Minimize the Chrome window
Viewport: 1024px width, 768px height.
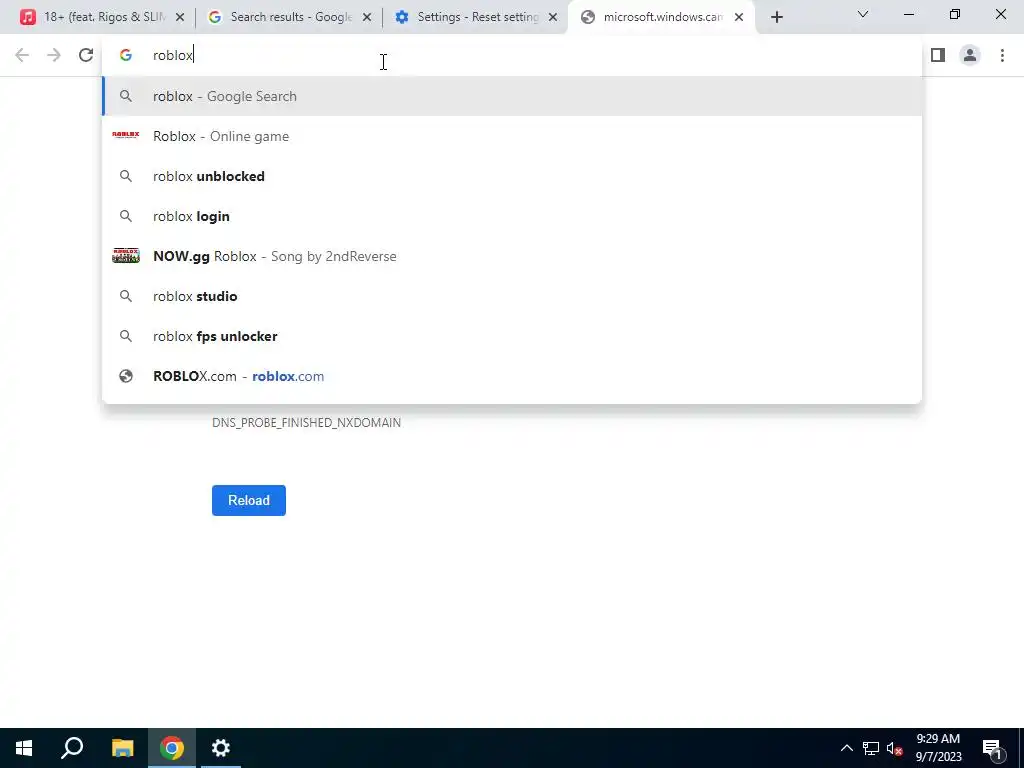pyautogui.click(x=908, y=14)
